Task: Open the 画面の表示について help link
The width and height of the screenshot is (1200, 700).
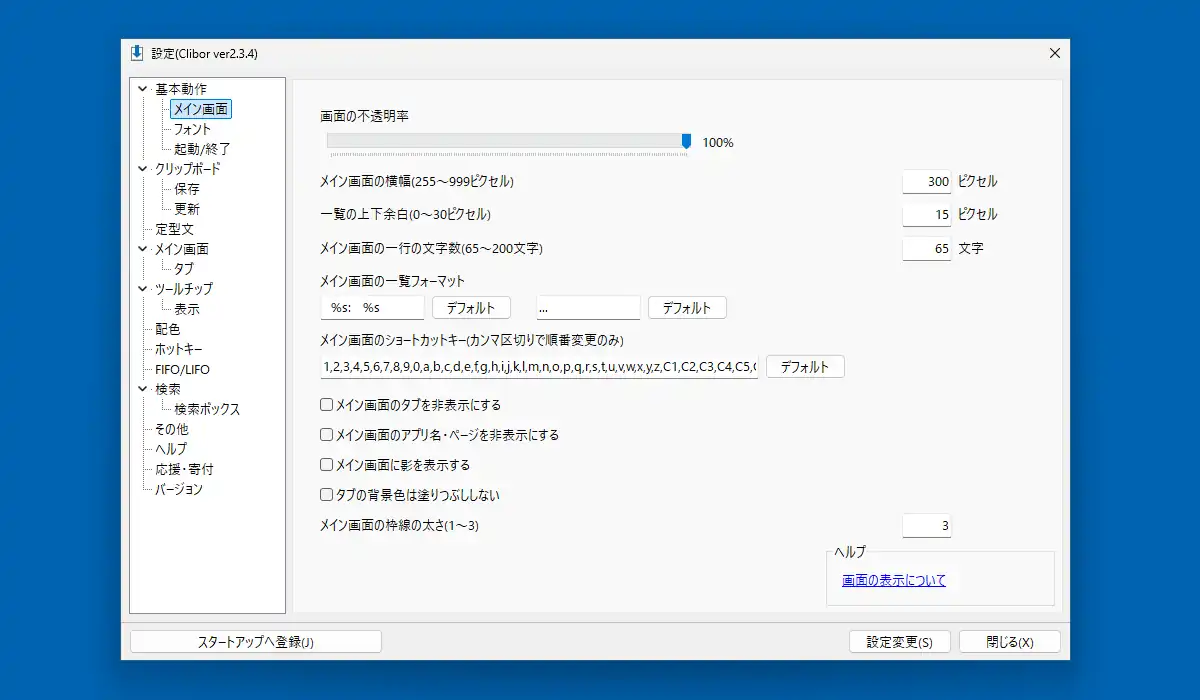Action: tap(893, 580)
